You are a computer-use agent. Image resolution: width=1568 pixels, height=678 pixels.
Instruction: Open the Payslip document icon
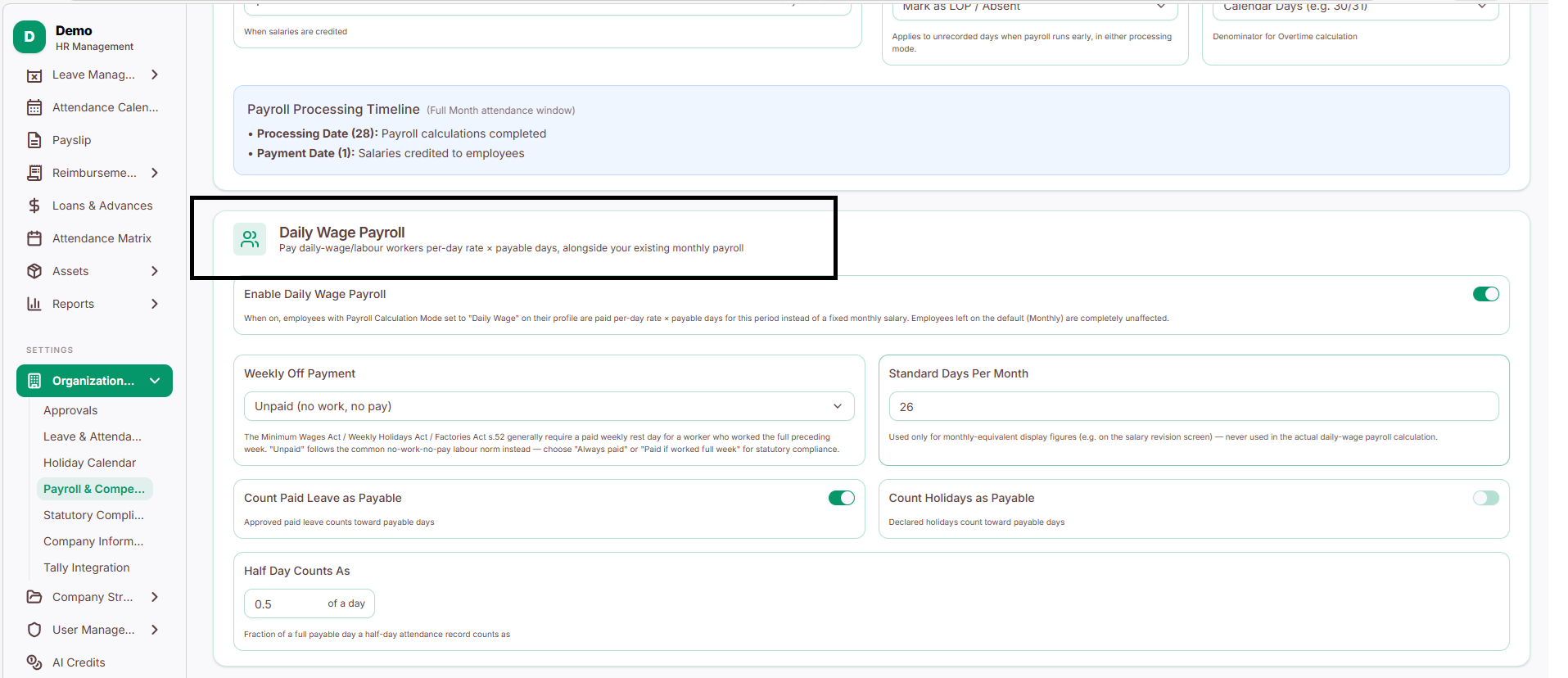click(34, 140)
